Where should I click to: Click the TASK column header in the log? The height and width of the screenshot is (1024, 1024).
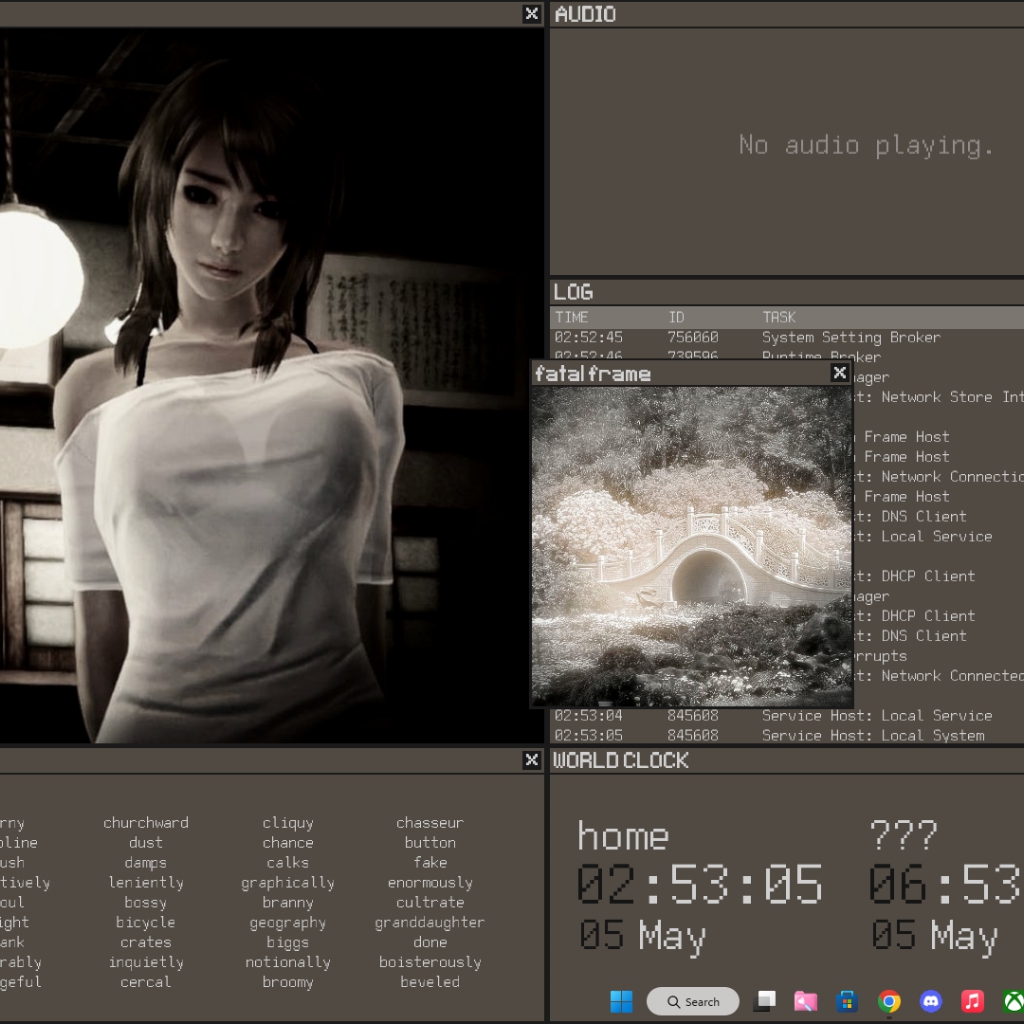(779, 317)
